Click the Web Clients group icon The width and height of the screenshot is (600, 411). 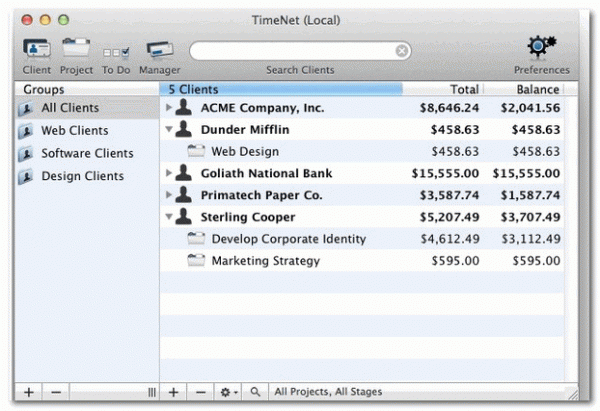[26, 131]
